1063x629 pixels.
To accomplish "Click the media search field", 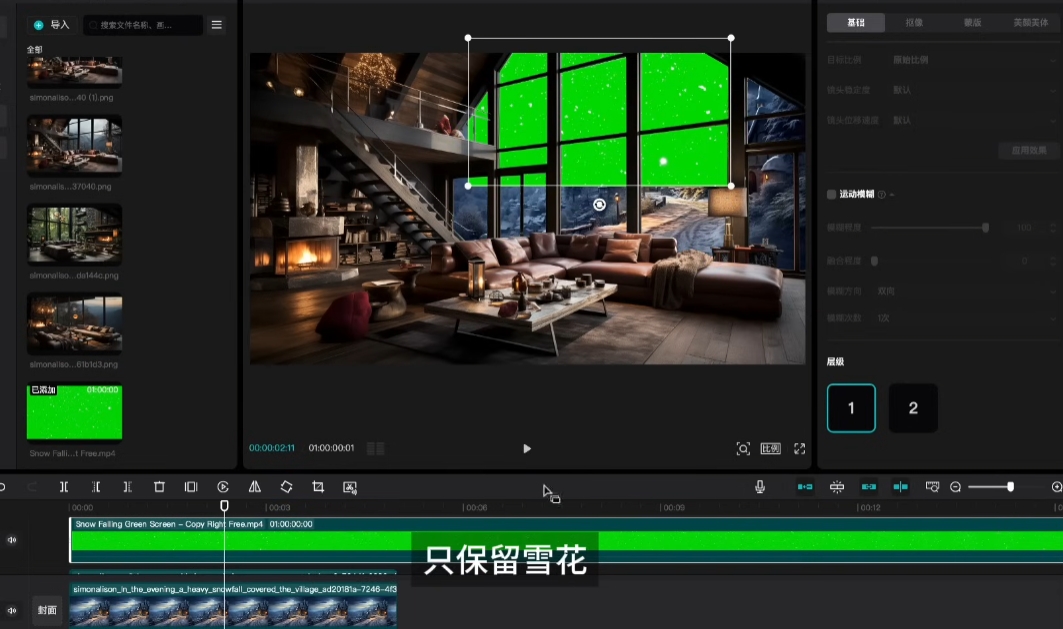I will pos(143,25).
